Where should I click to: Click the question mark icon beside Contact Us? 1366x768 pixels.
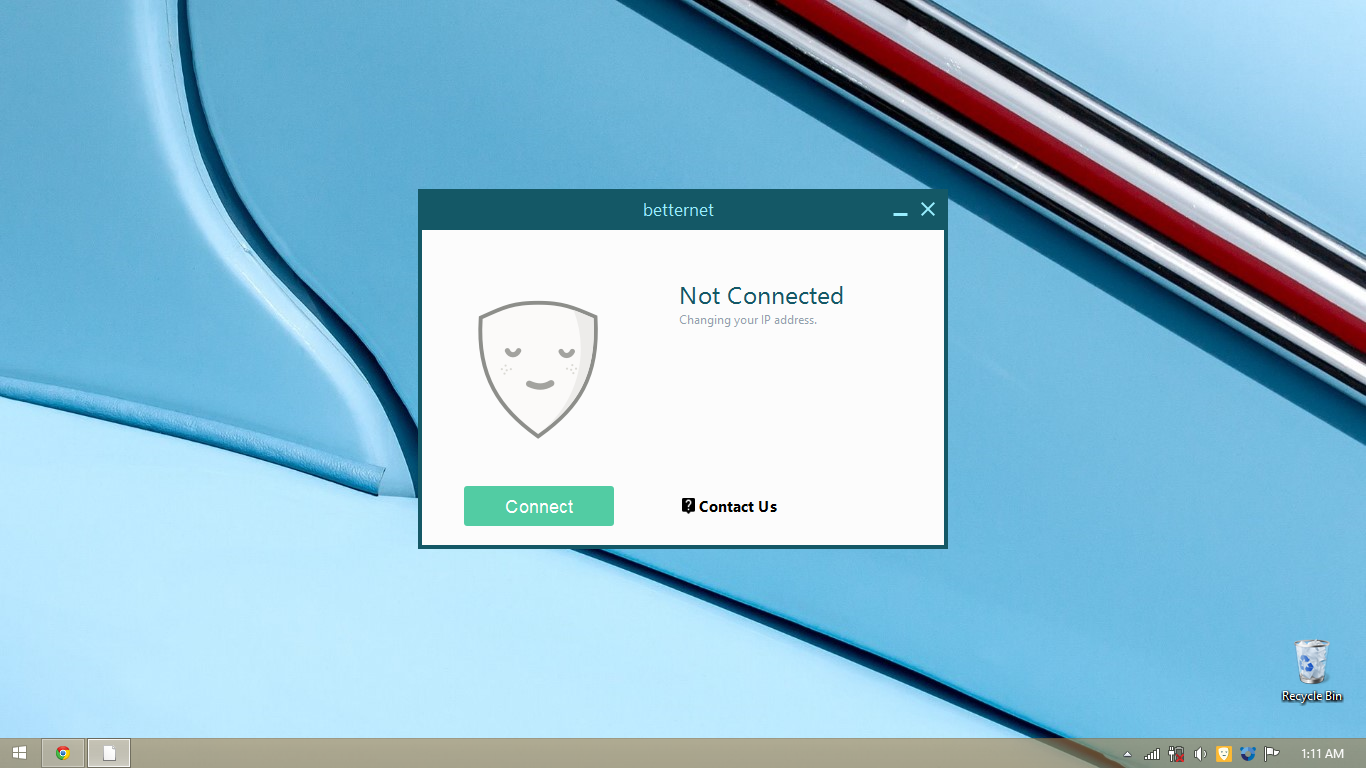click(x=688, y=506)
